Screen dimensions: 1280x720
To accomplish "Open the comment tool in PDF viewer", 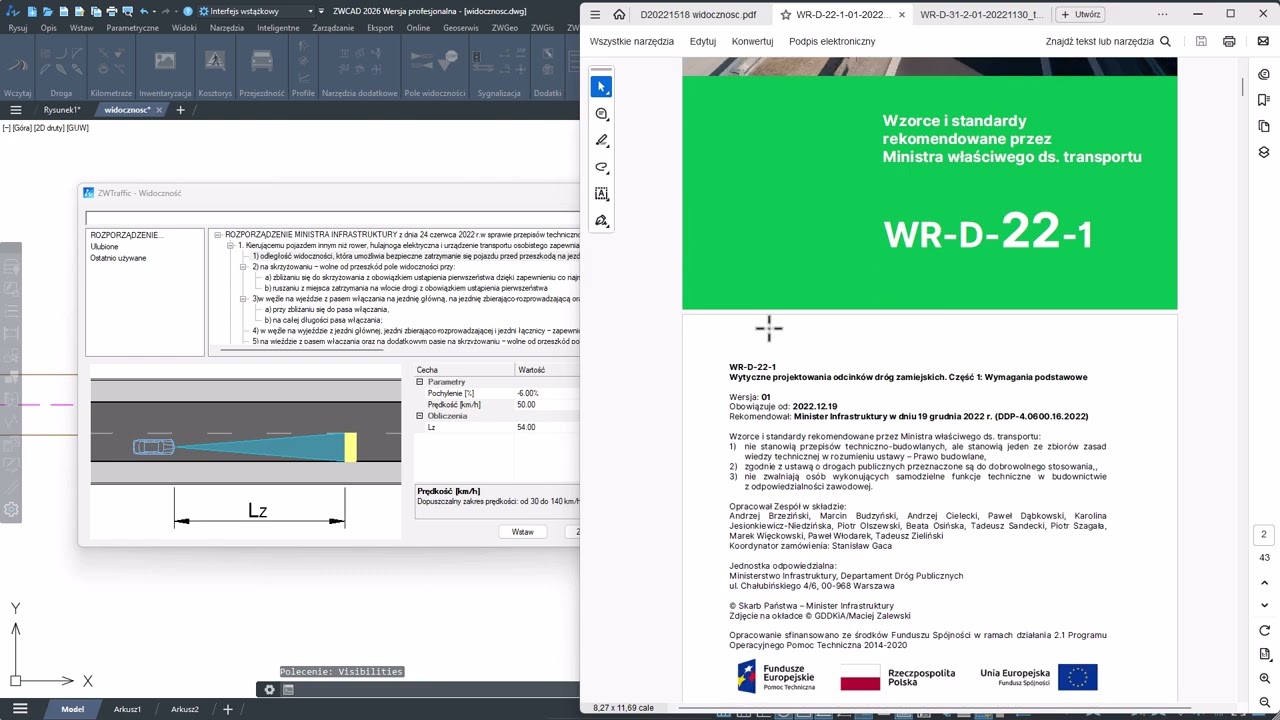I will 601,114.
